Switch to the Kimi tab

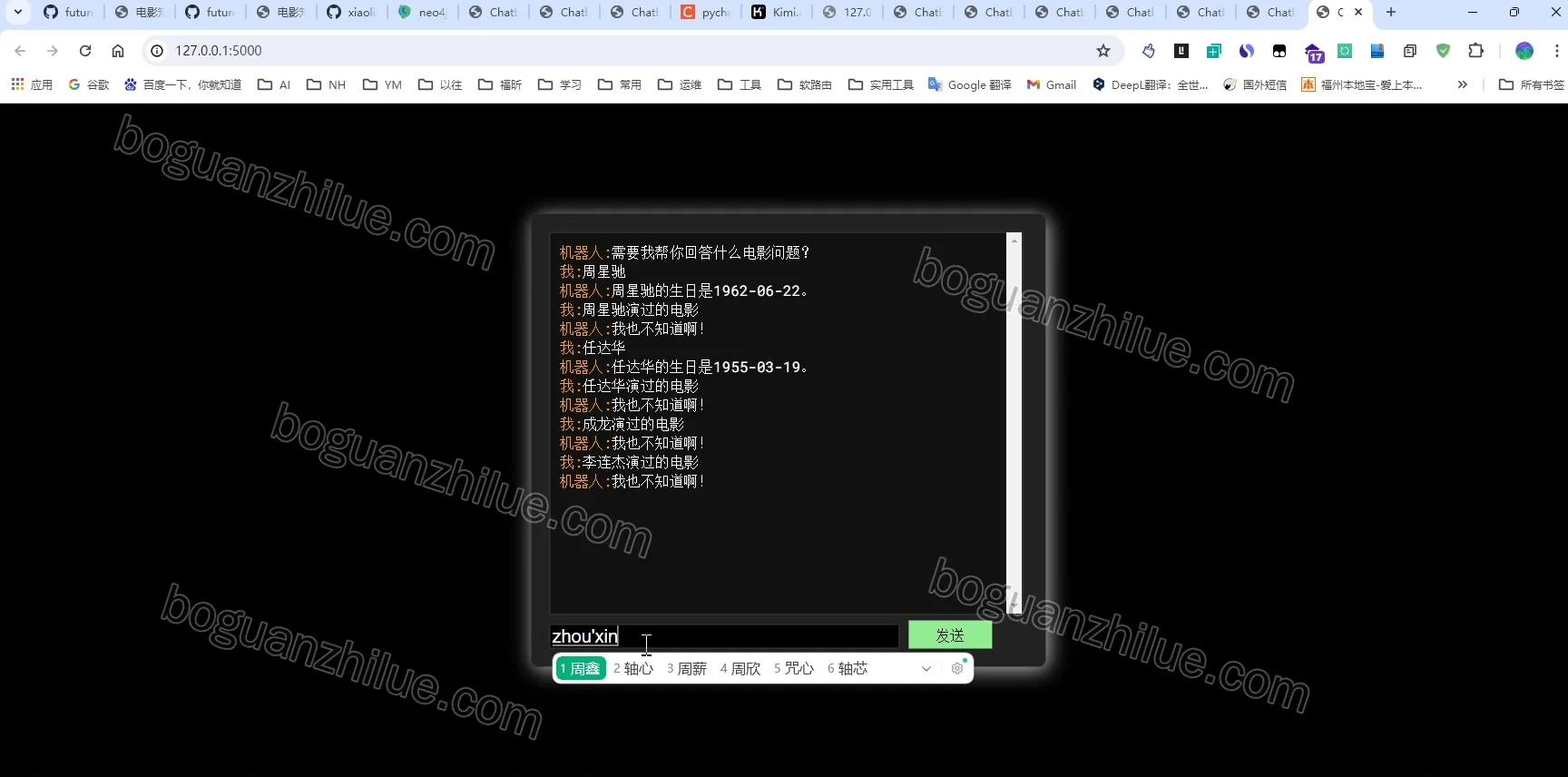[x=776, y=12]
